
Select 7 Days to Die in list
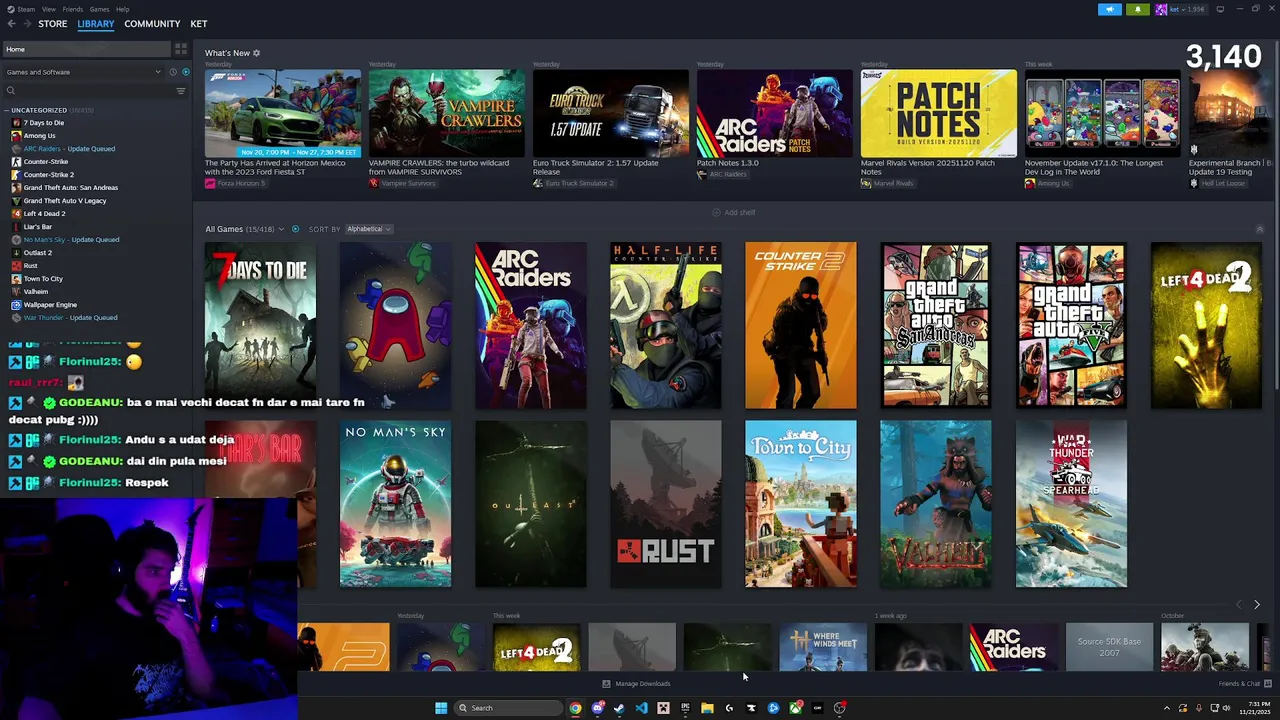pos(43,123)
